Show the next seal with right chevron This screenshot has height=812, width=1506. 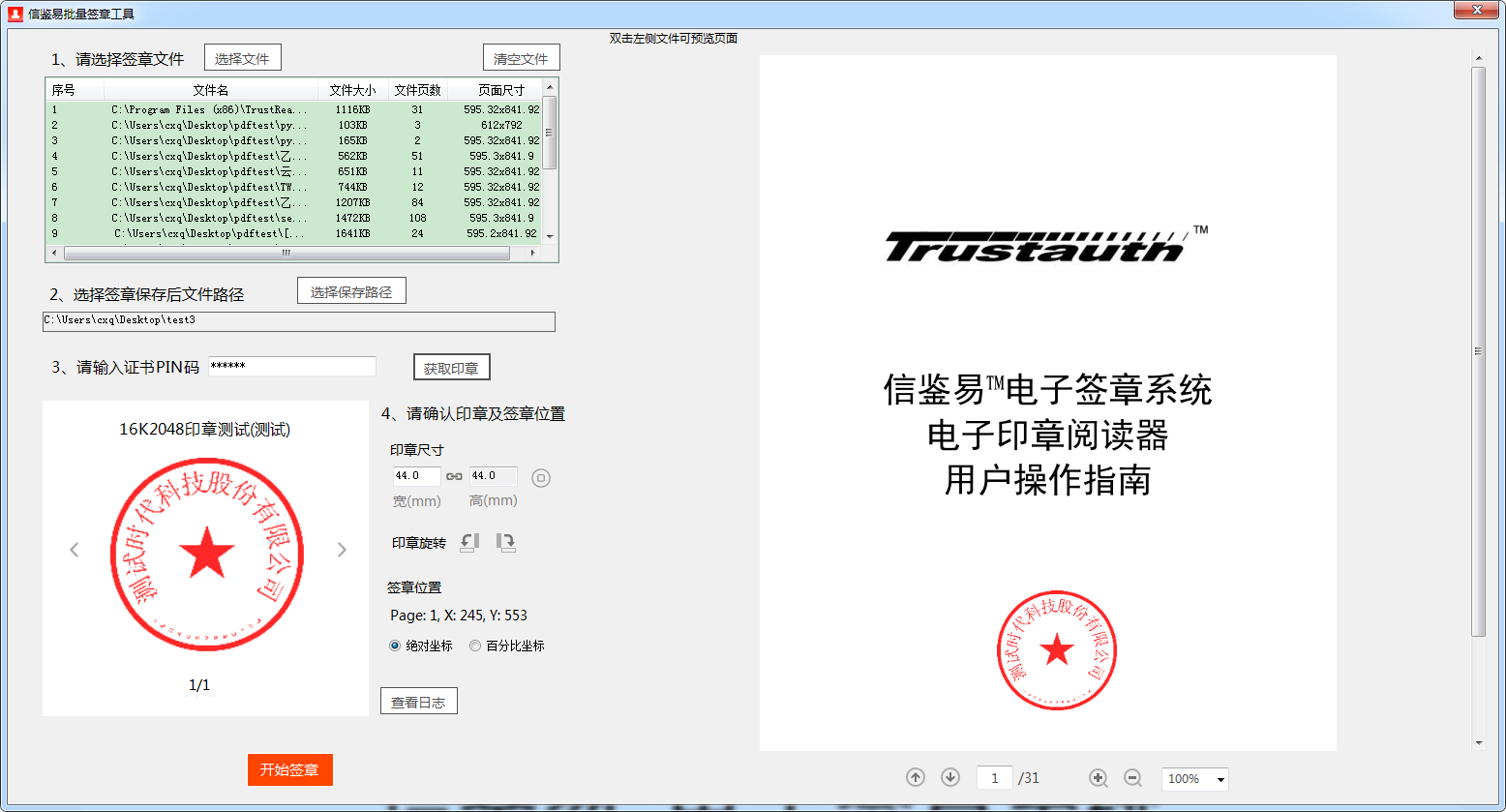tap(341, 550)
